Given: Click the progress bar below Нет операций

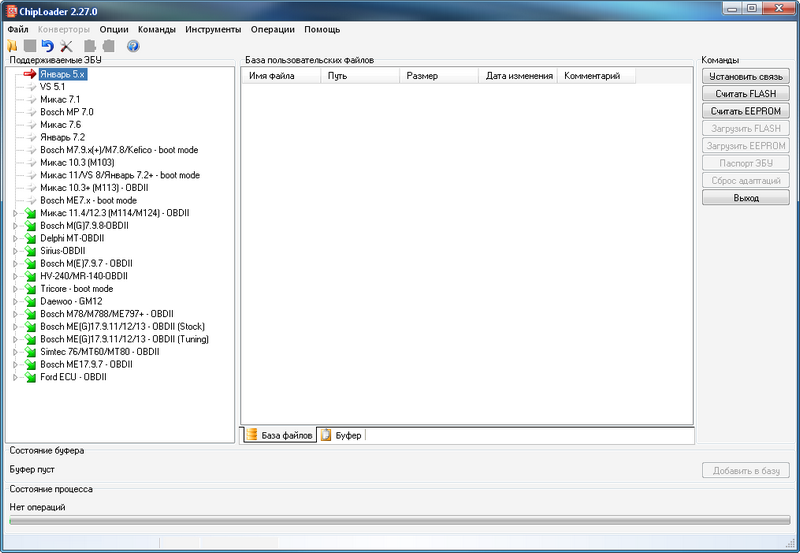Looking at the screenshot, I should click(x=399, y=520).
